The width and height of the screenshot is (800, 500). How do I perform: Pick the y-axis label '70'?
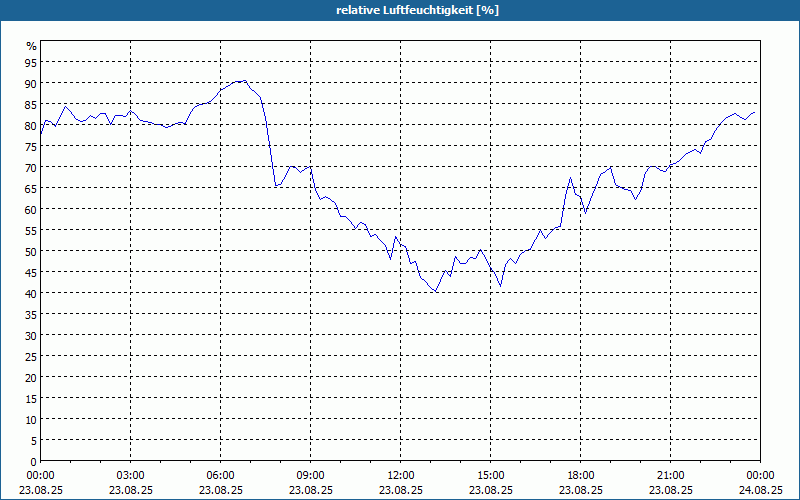click(x=31, y=167)
